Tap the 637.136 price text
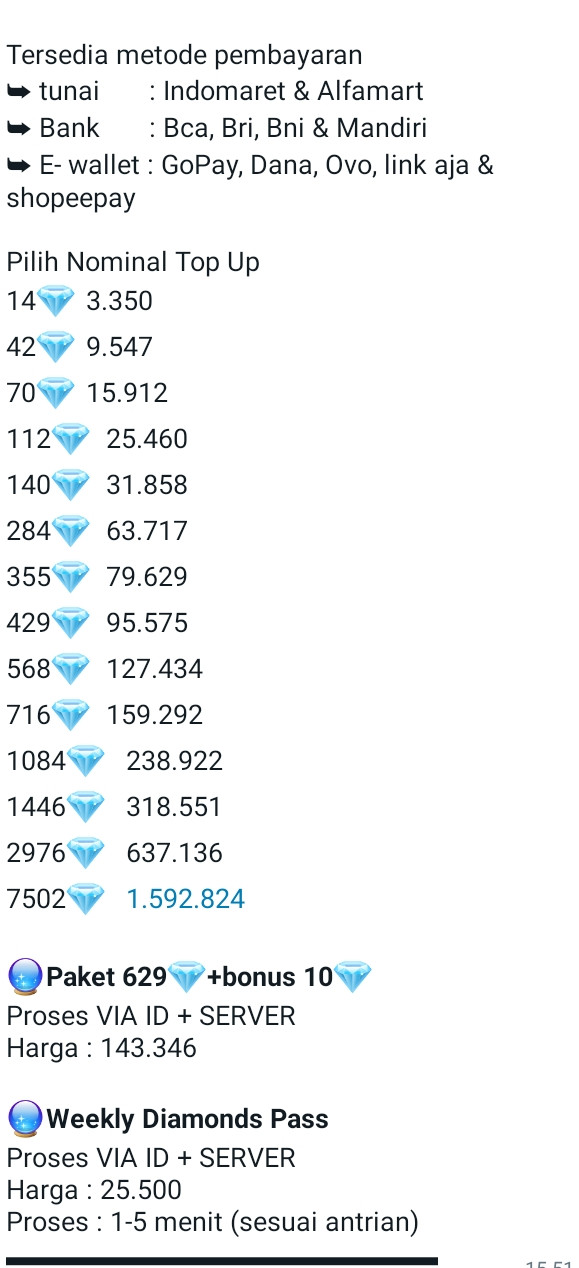The height and width of the screenshot is (1268, 579). (174, 853)
